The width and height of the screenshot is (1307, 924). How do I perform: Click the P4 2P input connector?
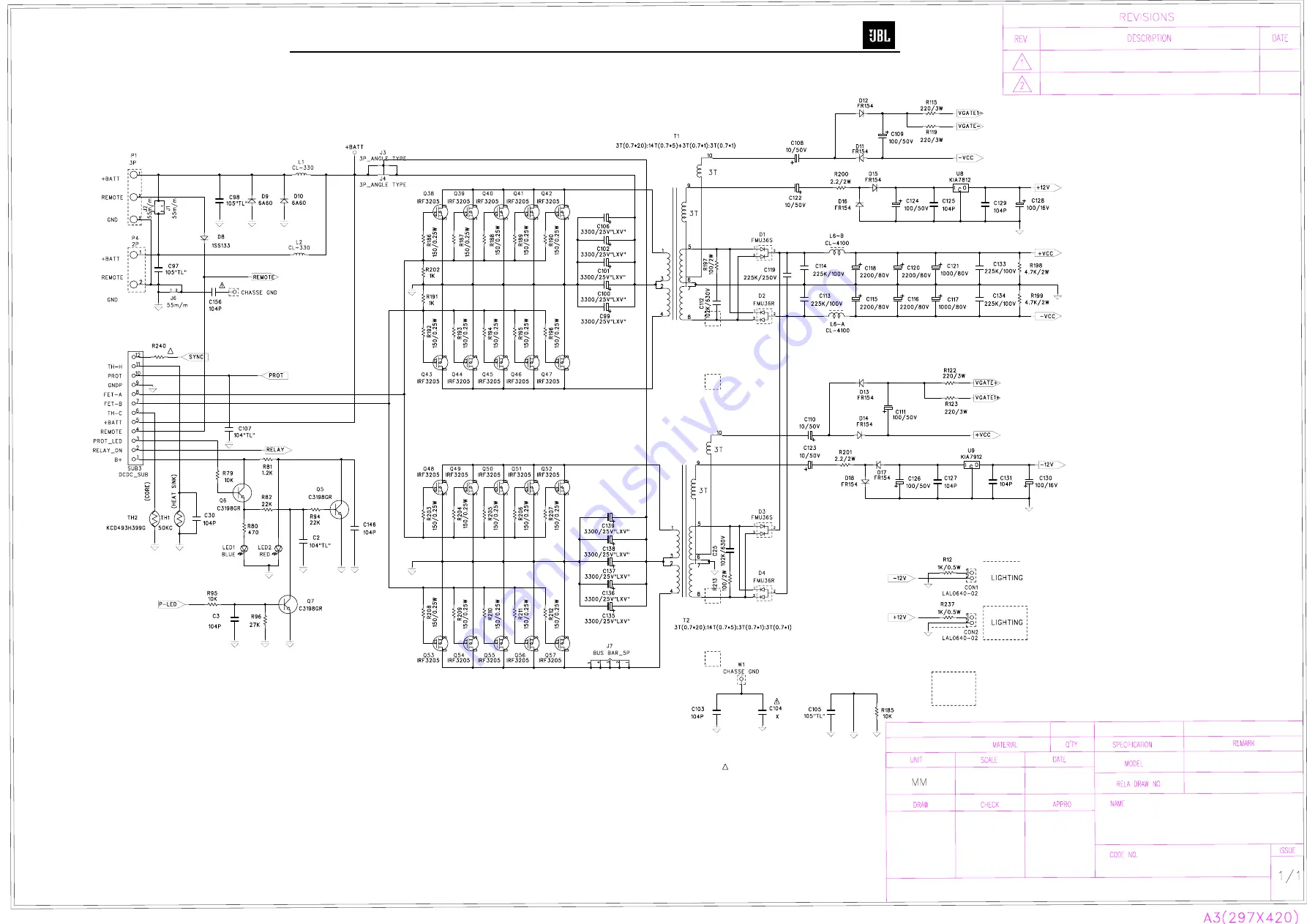pos(136,269)
